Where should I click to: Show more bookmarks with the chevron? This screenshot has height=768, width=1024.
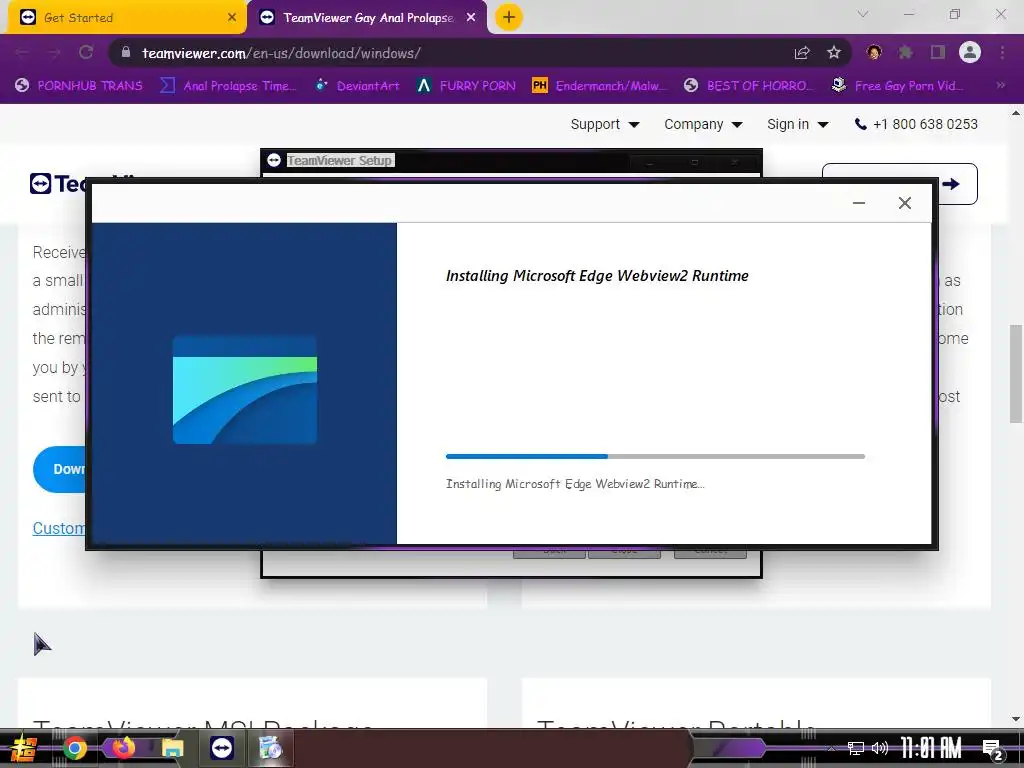(1000, 86)
